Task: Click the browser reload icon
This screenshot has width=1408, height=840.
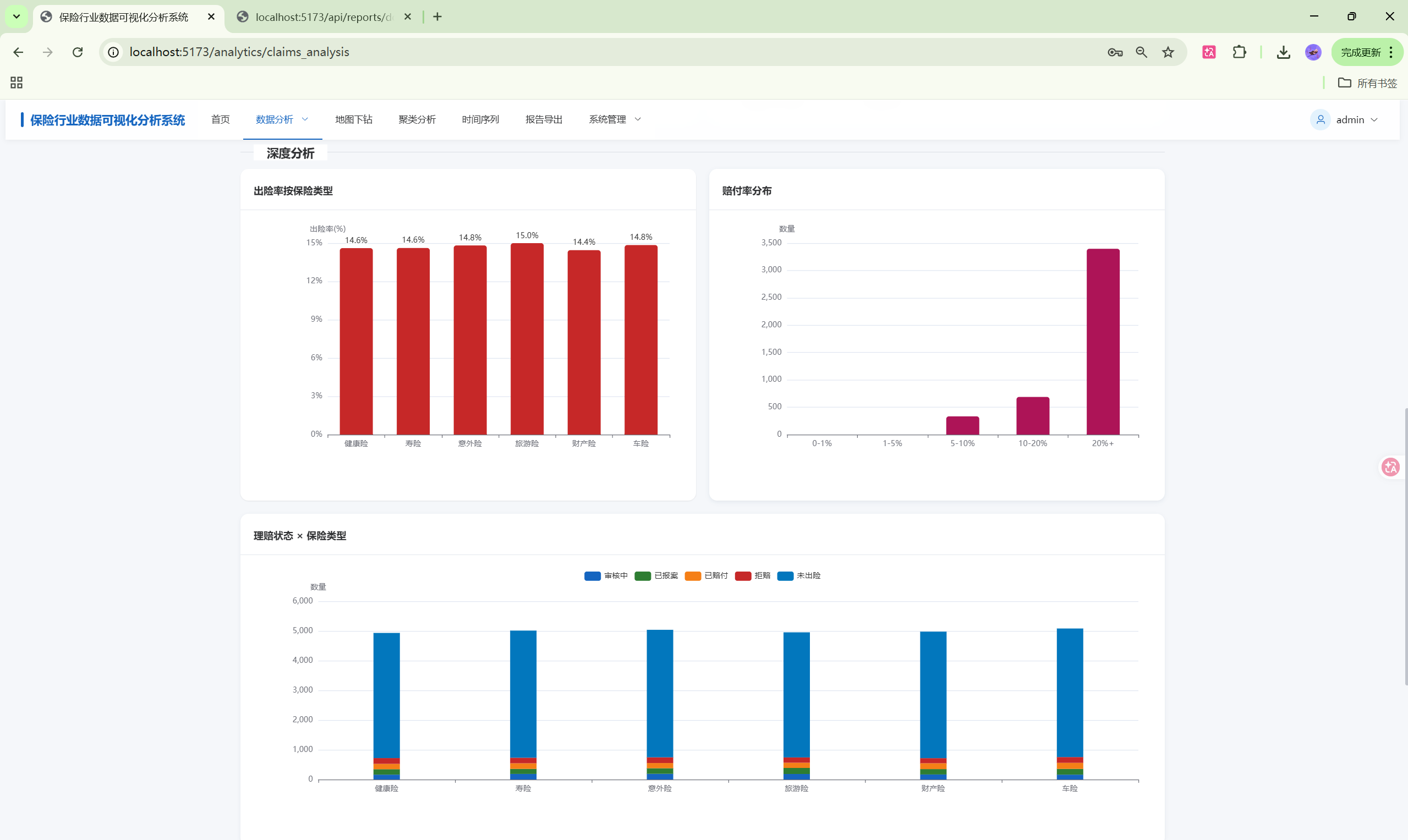Action: pos(78,52)
